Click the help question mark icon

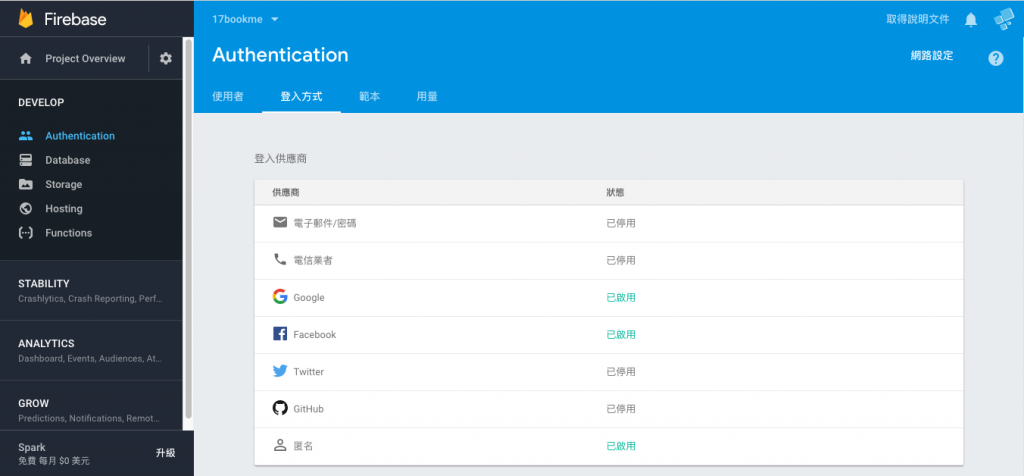(x=995, y=58)
